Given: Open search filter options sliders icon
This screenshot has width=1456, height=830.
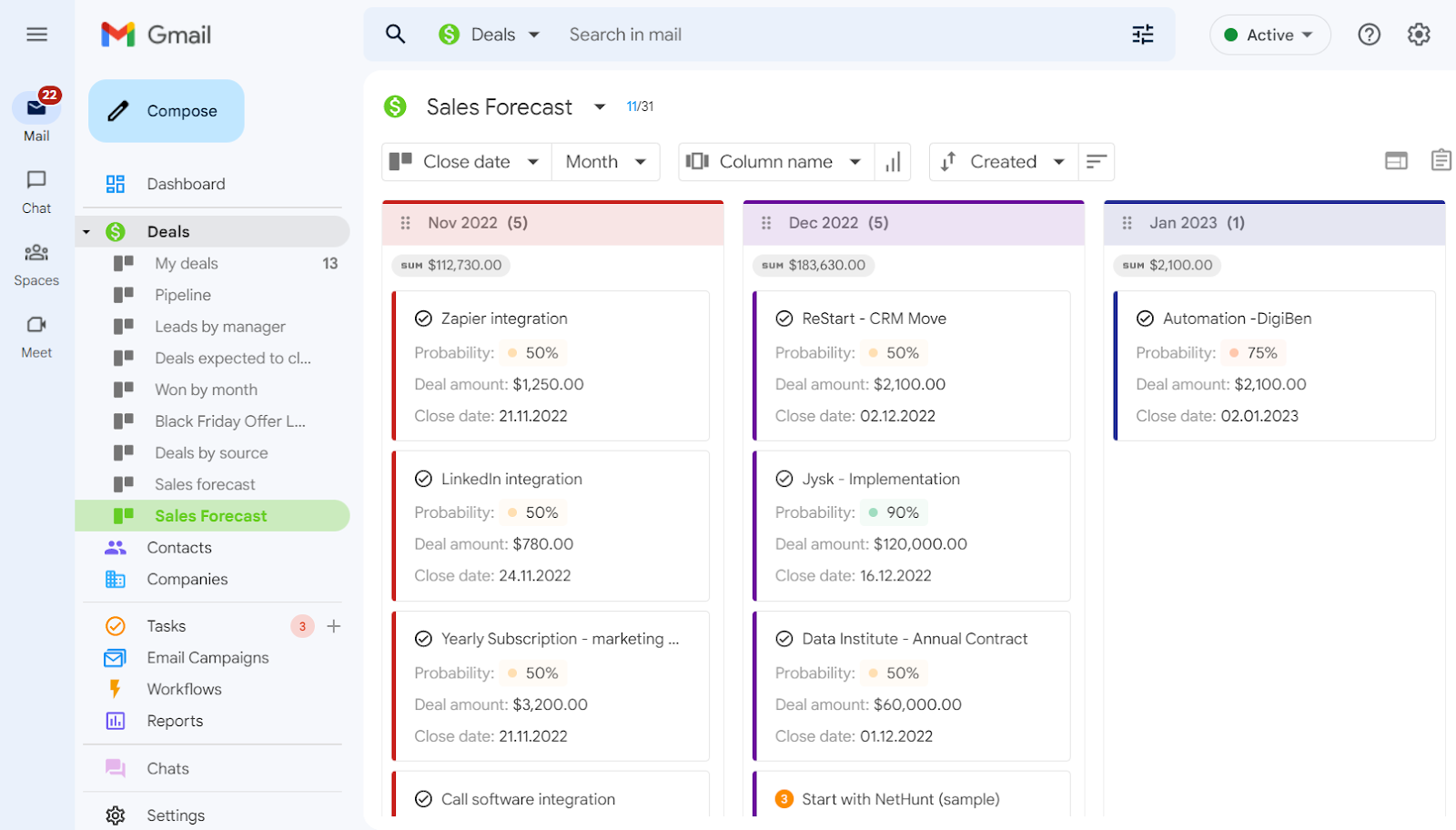Looking at the screenshot, I should [1143, 35].
